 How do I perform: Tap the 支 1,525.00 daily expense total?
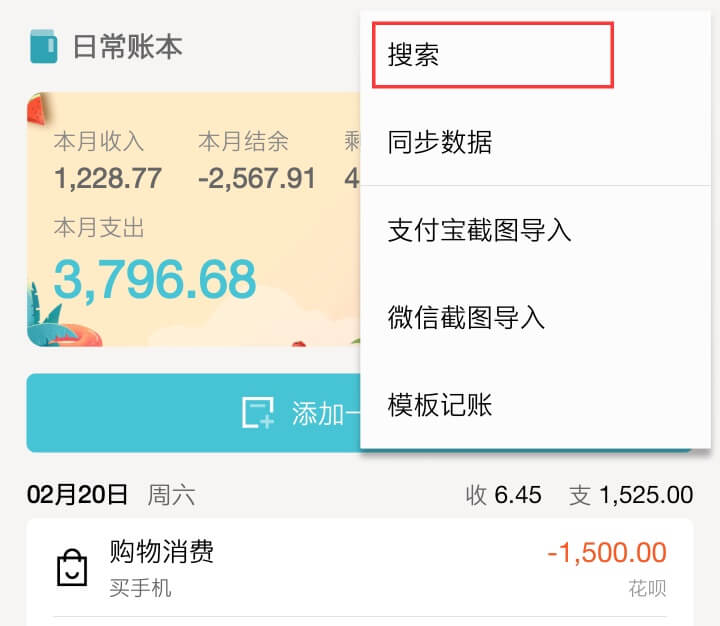(631, 495)
